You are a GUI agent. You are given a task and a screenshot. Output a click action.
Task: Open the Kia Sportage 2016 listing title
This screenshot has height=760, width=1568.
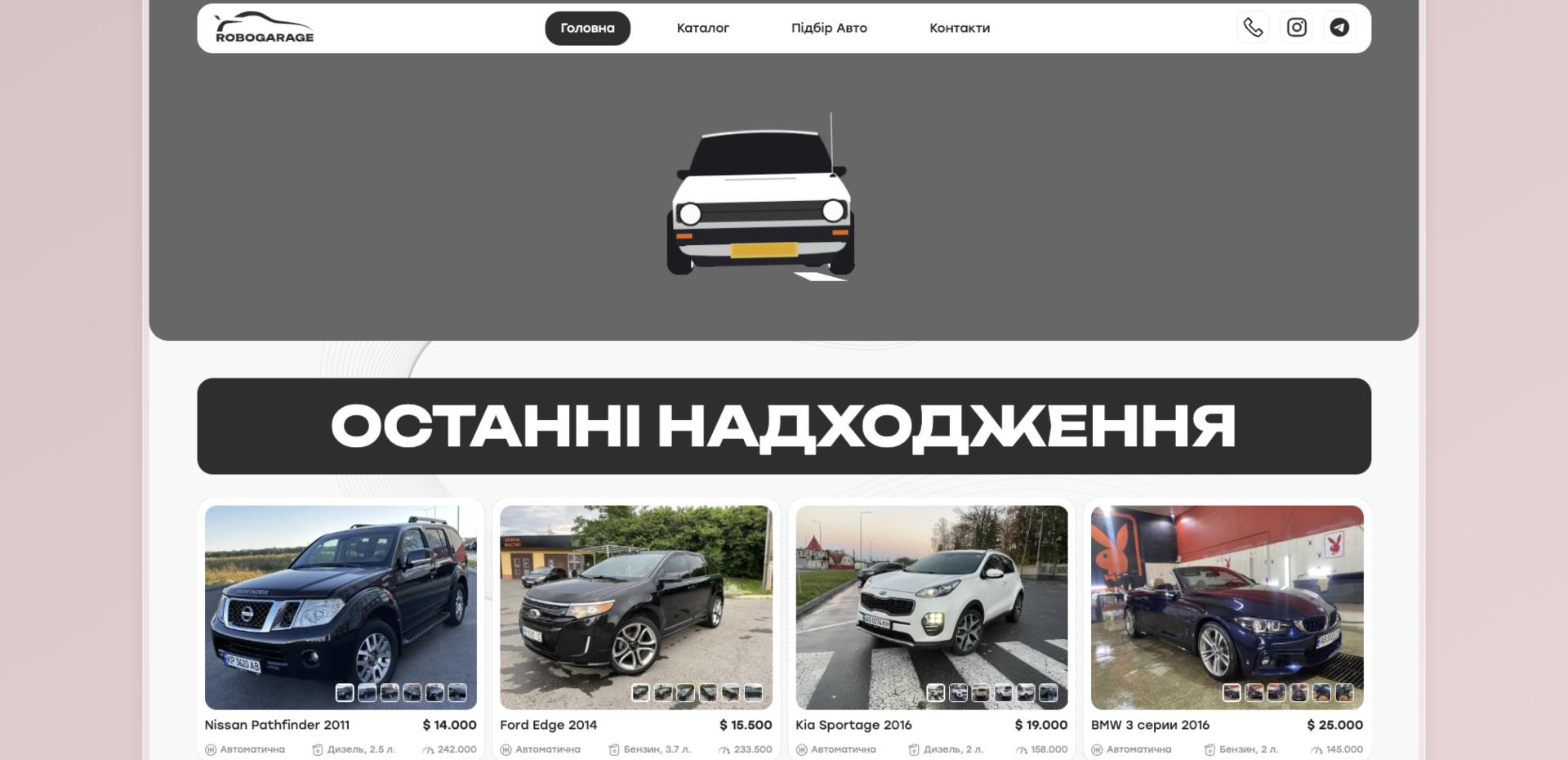click(x=853, y=725)
